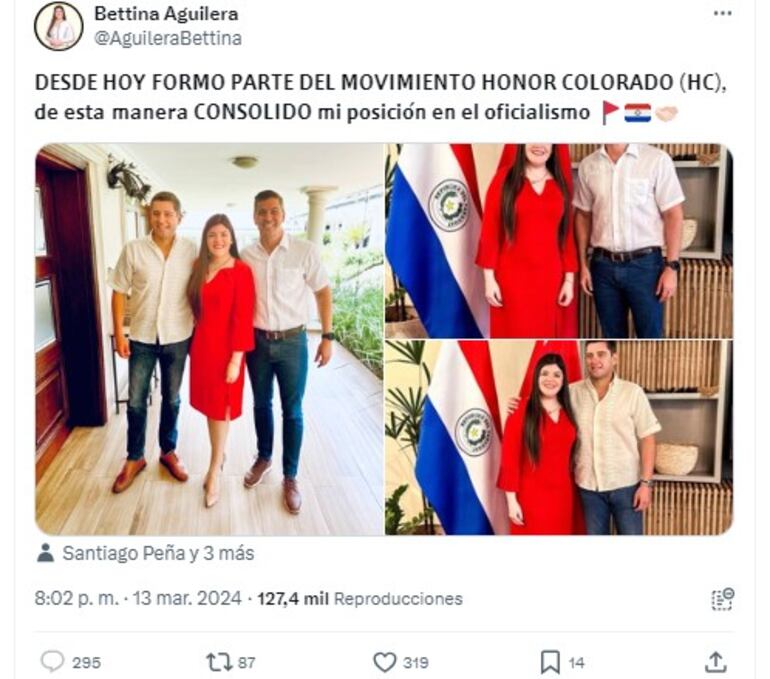Click the reply speech bubble icon
This screenshot has width=770, height=679.
52,662
